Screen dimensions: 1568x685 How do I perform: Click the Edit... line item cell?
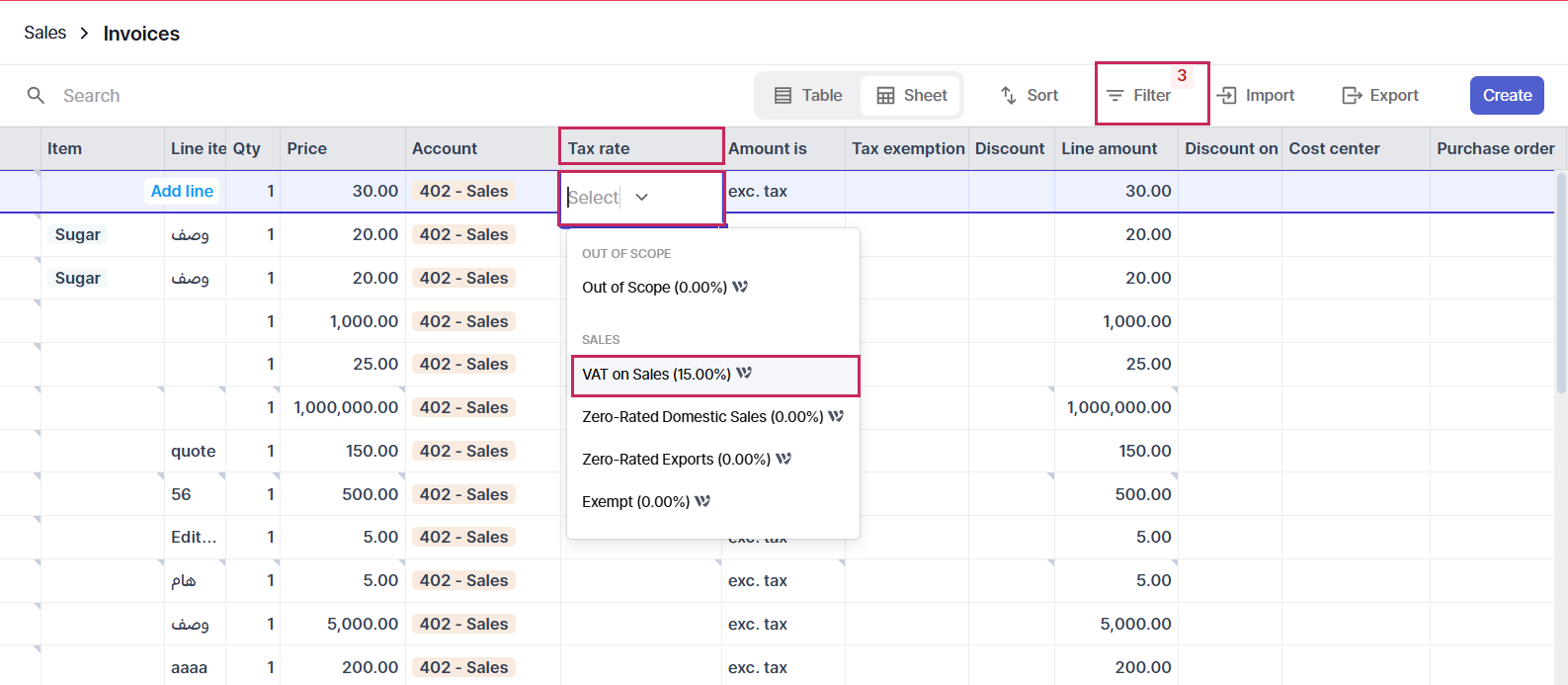coord(195,537)
